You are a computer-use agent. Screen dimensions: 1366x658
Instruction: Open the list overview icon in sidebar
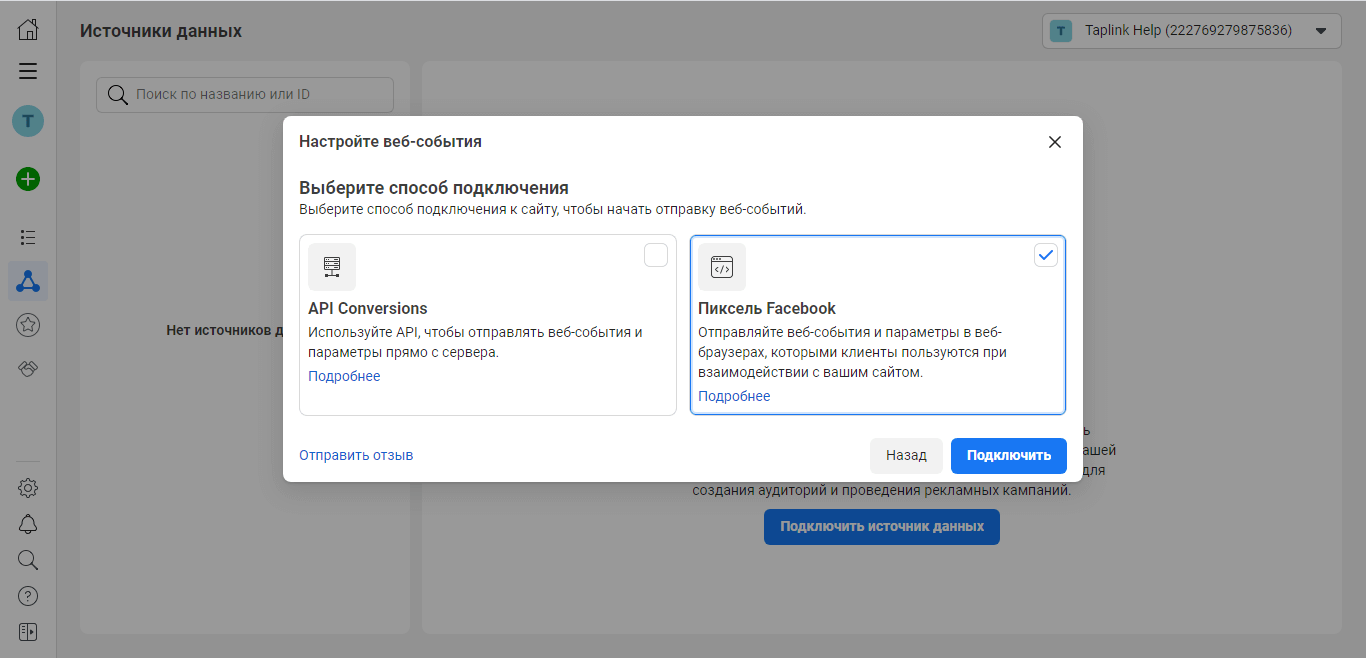28,237
